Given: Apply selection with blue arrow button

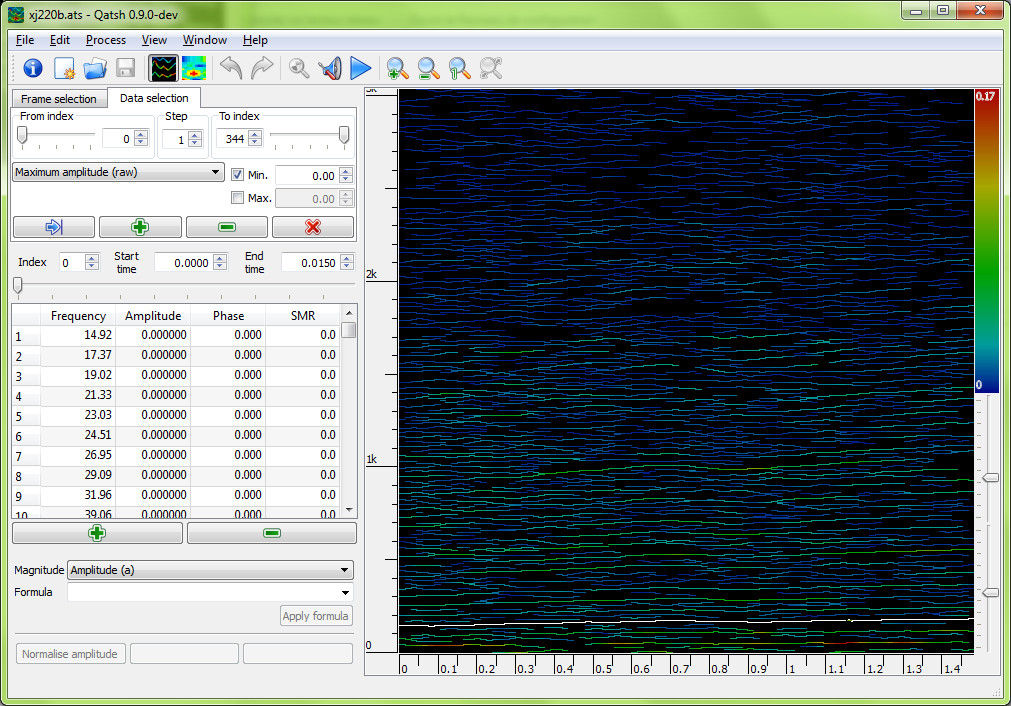Looking at the screenshot, I should coord(54,227).
